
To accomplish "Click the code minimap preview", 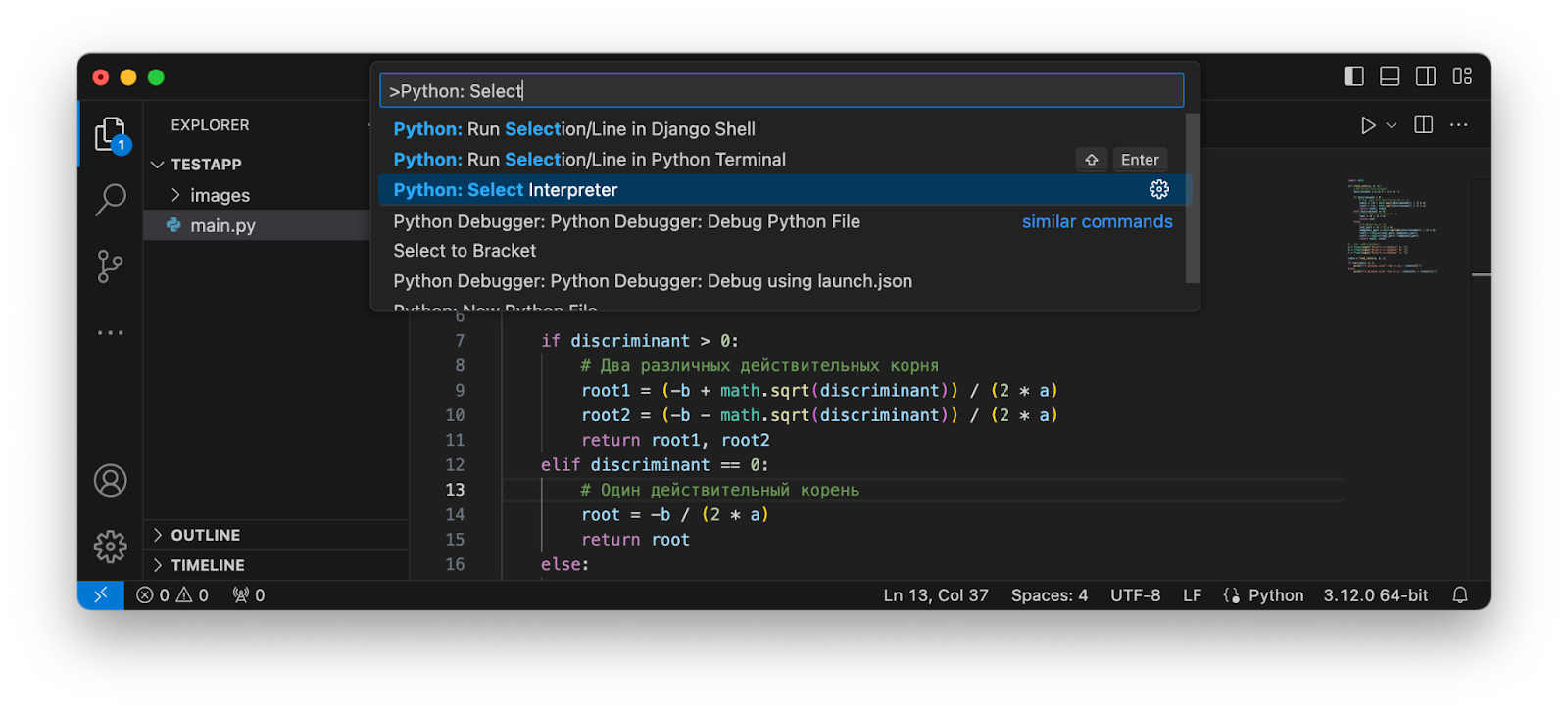I will (1392, 227).
